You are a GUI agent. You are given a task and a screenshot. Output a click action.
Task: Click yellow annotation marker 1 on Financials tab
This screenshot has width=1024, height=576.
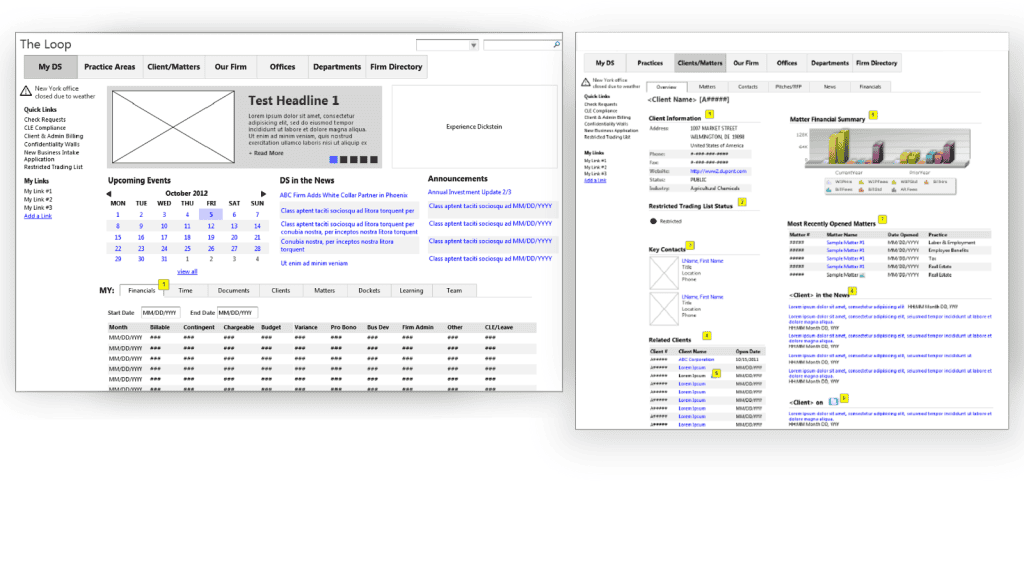pyautogui.click(x=163, y=285)
